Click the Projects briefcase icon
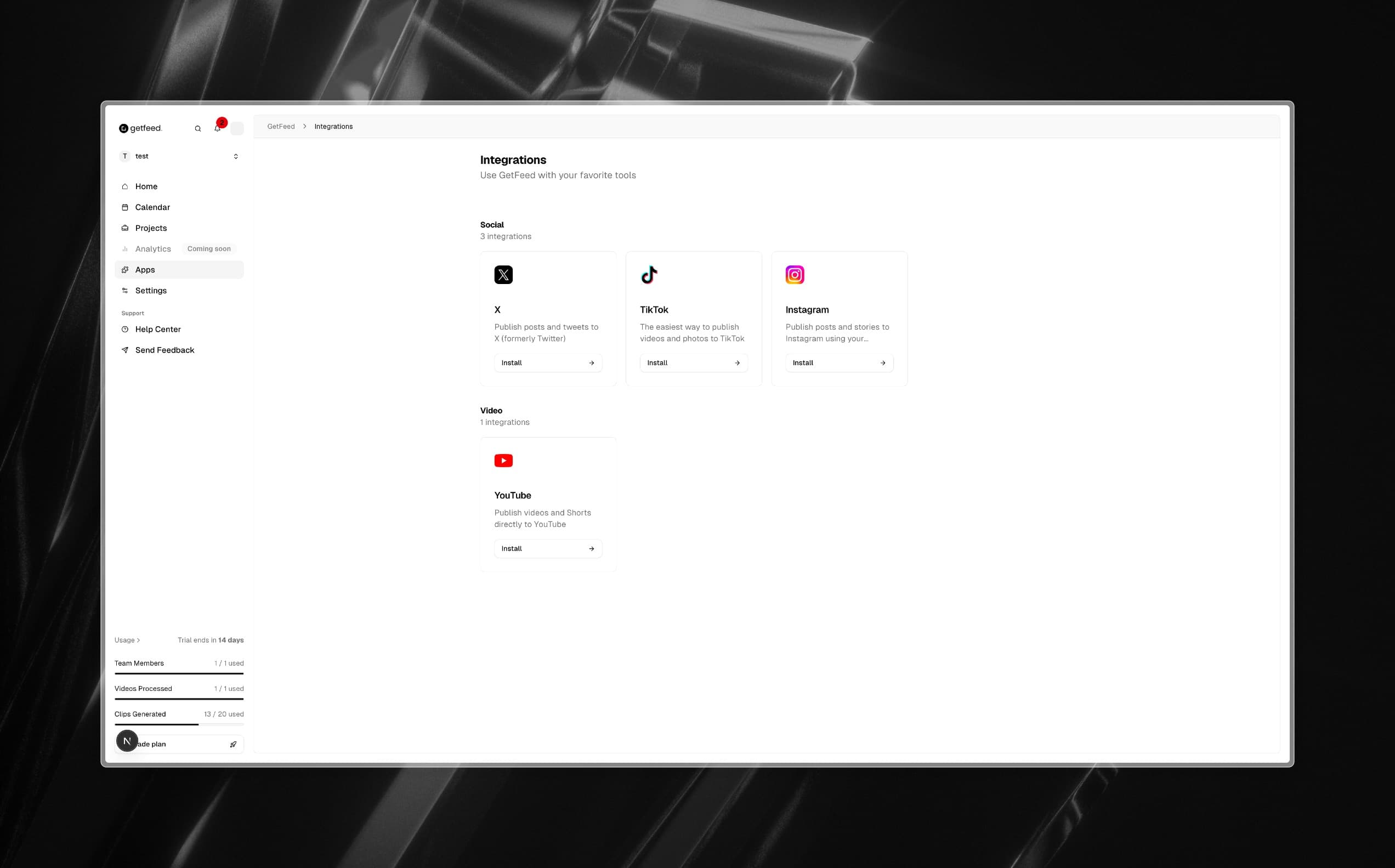Screen dimensions: 1395x868 coord(125,228)
